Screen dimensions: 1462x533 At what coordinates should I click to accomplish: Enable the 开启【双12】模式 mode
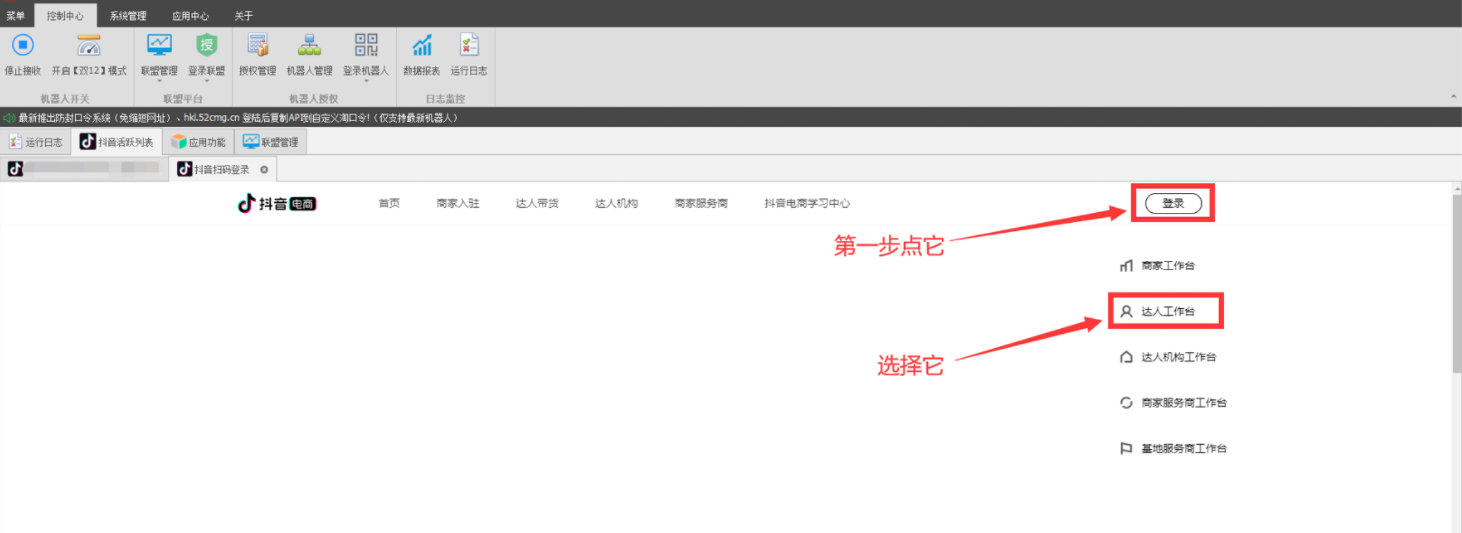(89, 55)
